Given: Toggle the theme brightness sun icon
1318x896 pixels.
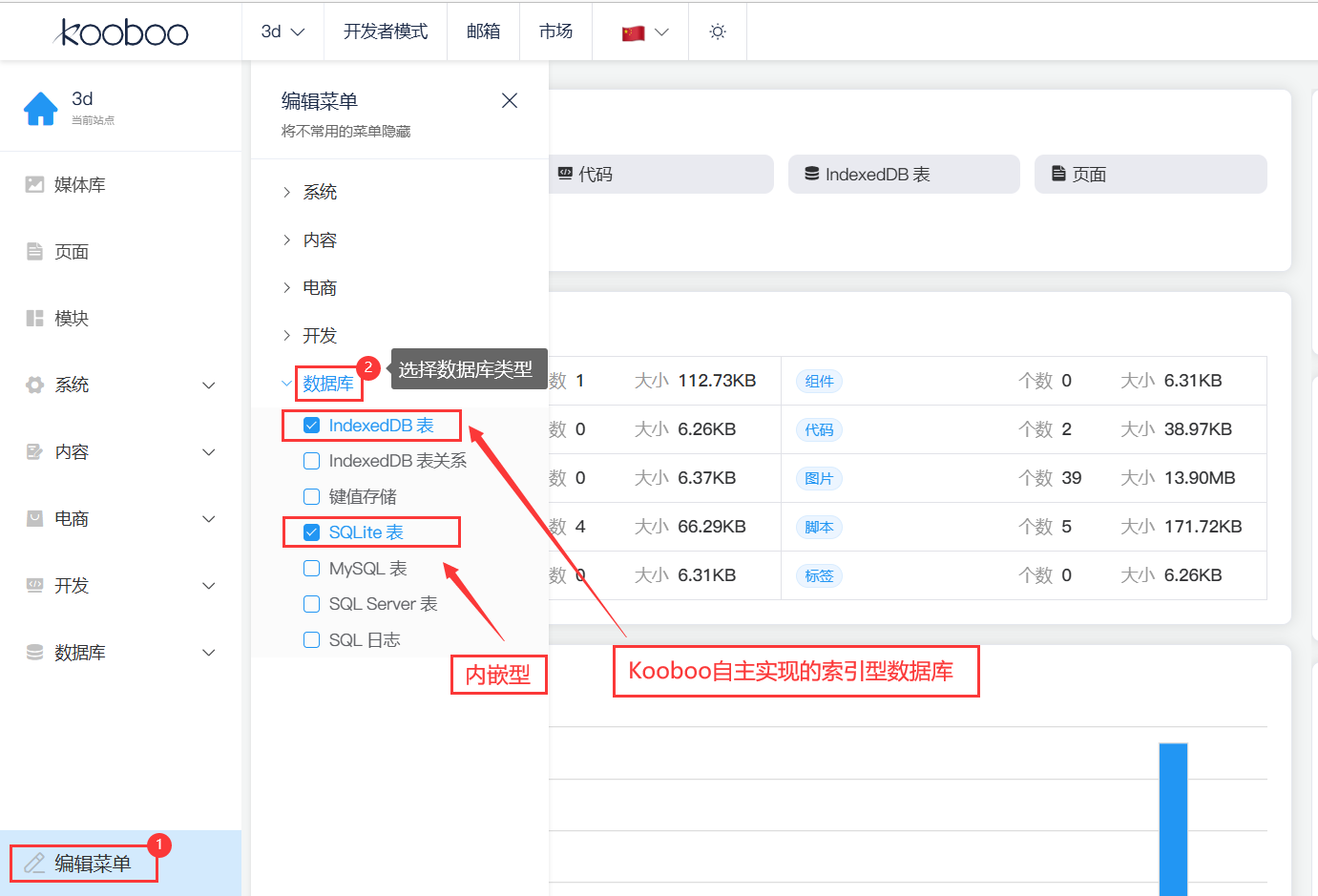Looking at the screenshot, I should click(718, 31).
